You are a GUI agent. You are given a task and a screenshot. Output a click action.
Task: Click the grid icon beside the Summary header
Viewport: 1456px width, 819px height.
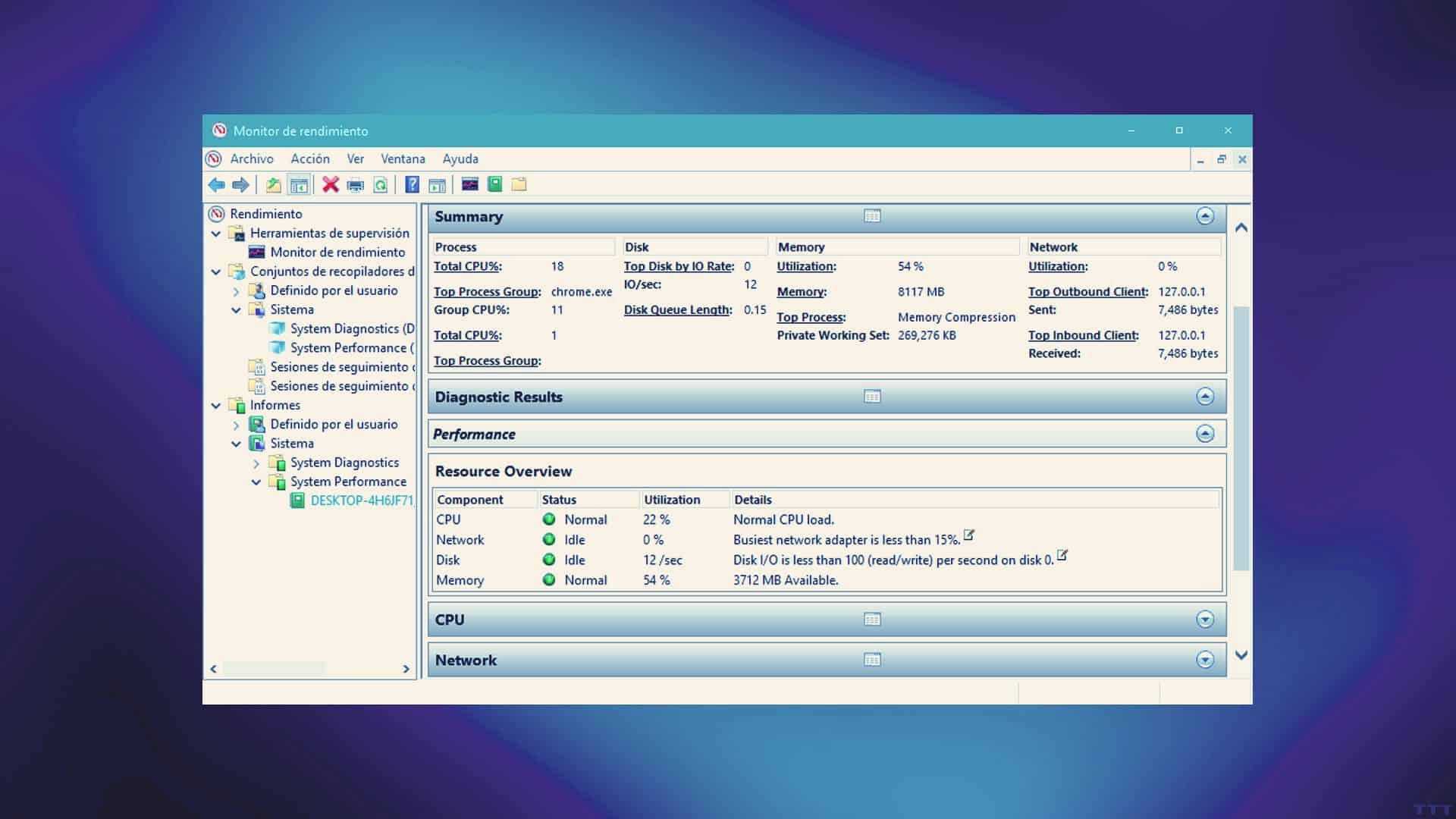tap(872, 215)
